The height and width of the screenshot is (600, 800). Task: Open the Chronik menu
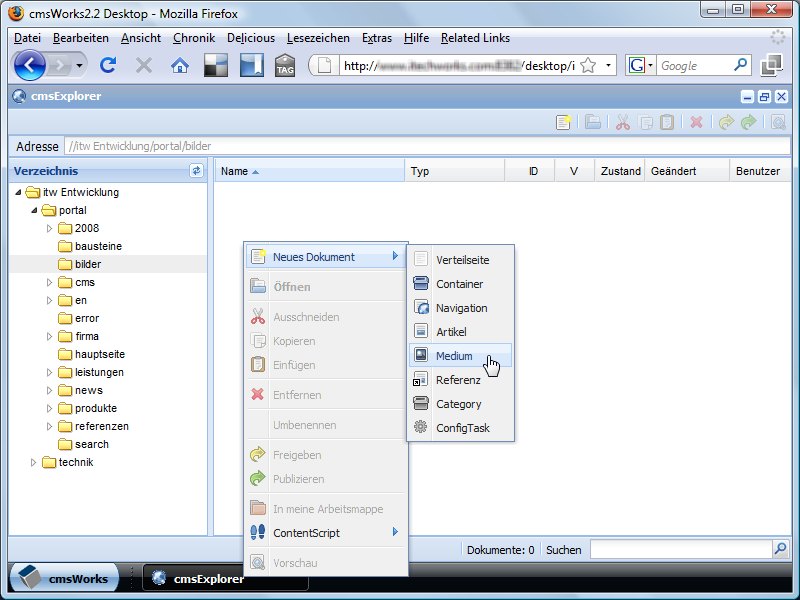tap(194, 38)
